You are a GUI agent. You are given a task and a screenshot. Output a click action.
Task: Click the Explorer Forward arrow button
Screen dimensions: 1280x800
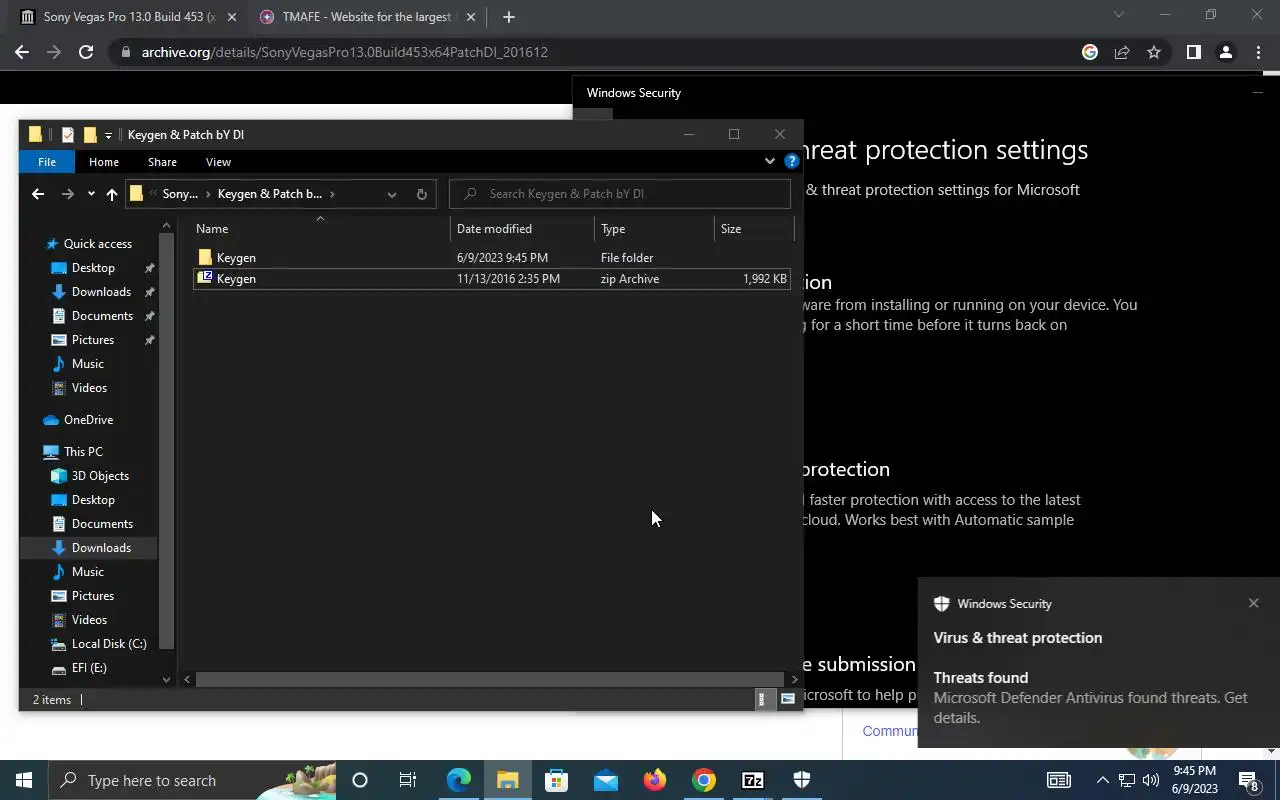(x=67, y=194)
